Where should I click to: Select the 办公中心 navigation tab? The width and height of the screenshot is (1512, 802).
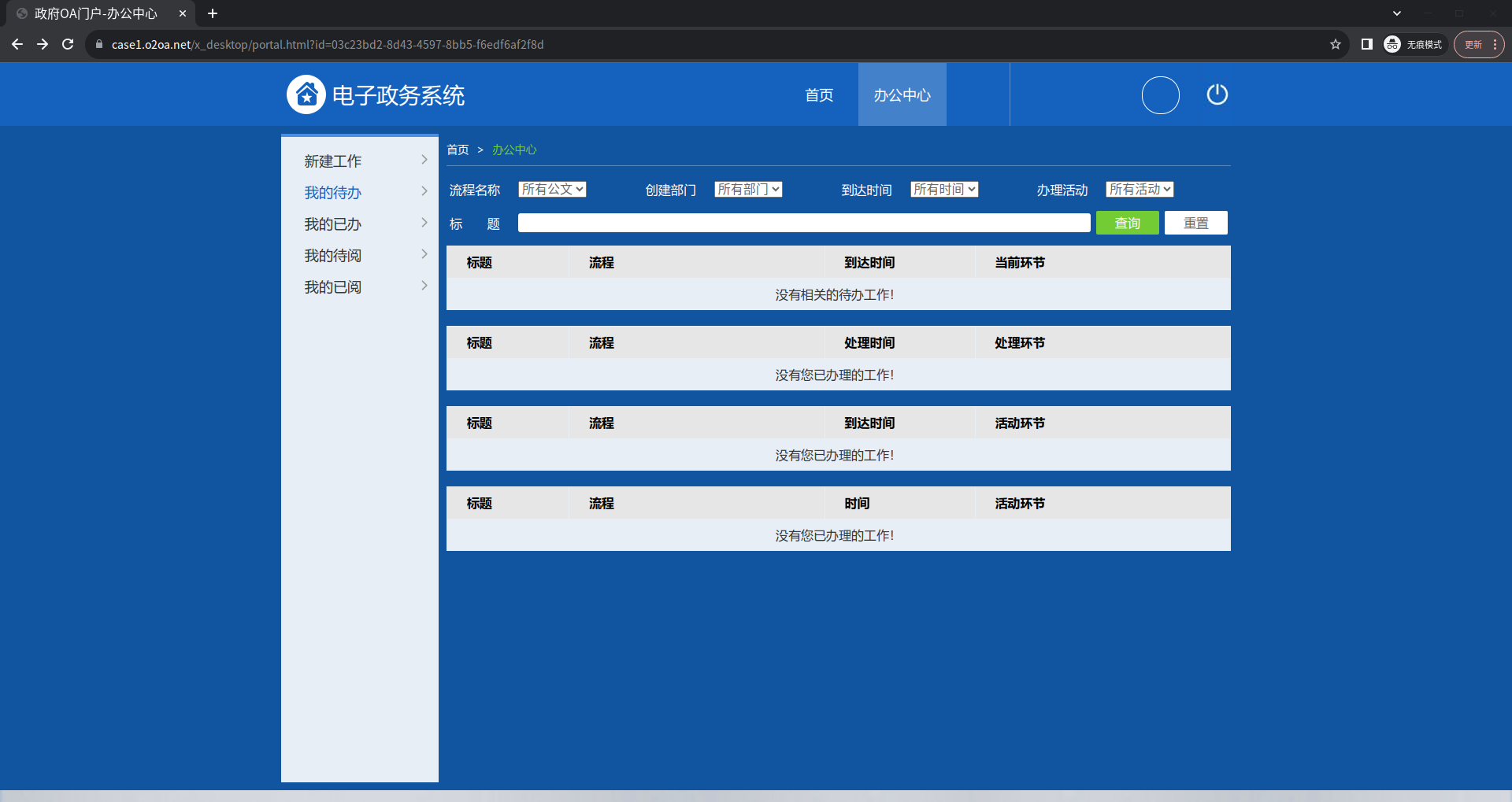click(902, 95)
